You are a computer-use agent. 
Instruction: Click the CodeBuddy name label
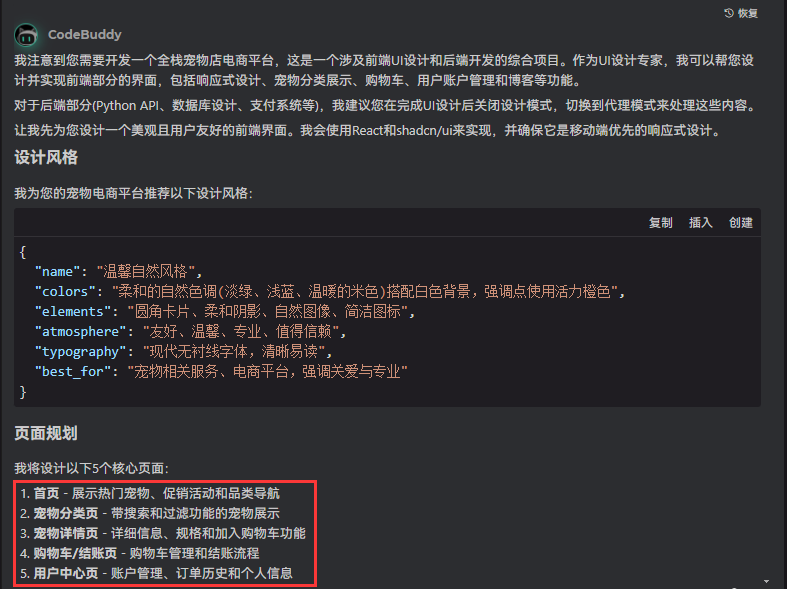click(x=85, y=35)
